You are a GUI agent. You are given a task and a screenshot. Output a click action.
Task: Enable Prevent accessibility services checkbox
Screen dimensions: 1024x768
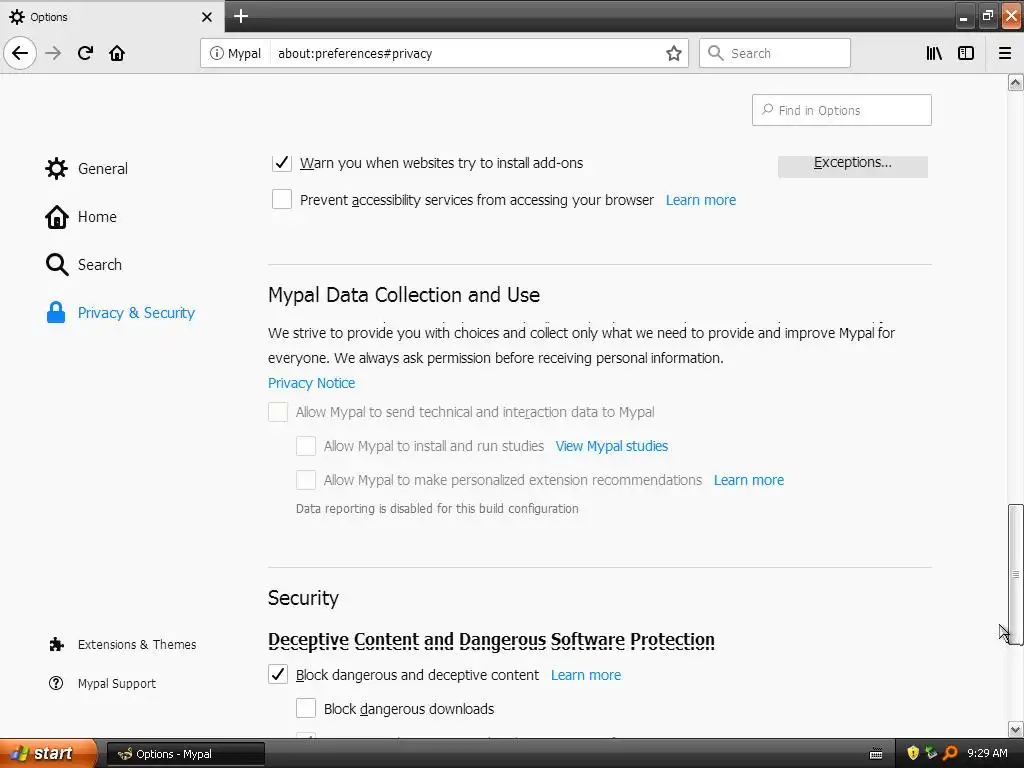[282, 200]
